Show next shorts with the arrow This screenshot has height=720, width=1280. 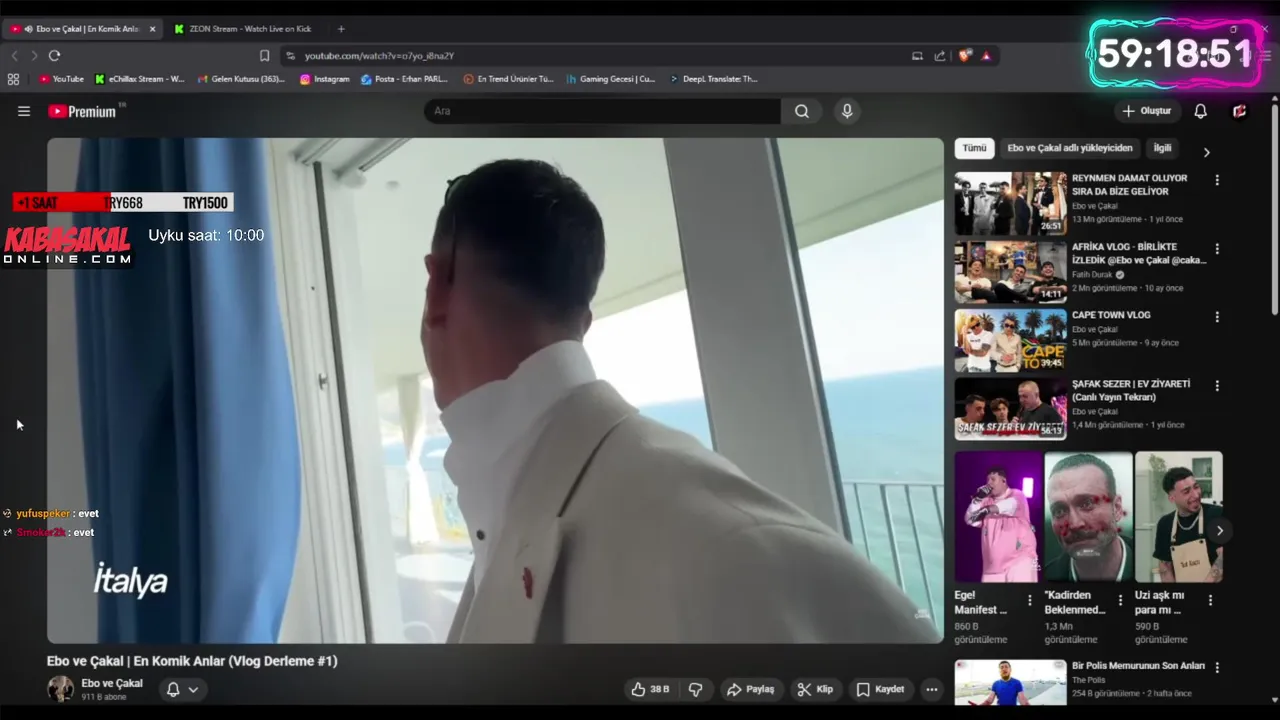click(x=1219, y=531)
